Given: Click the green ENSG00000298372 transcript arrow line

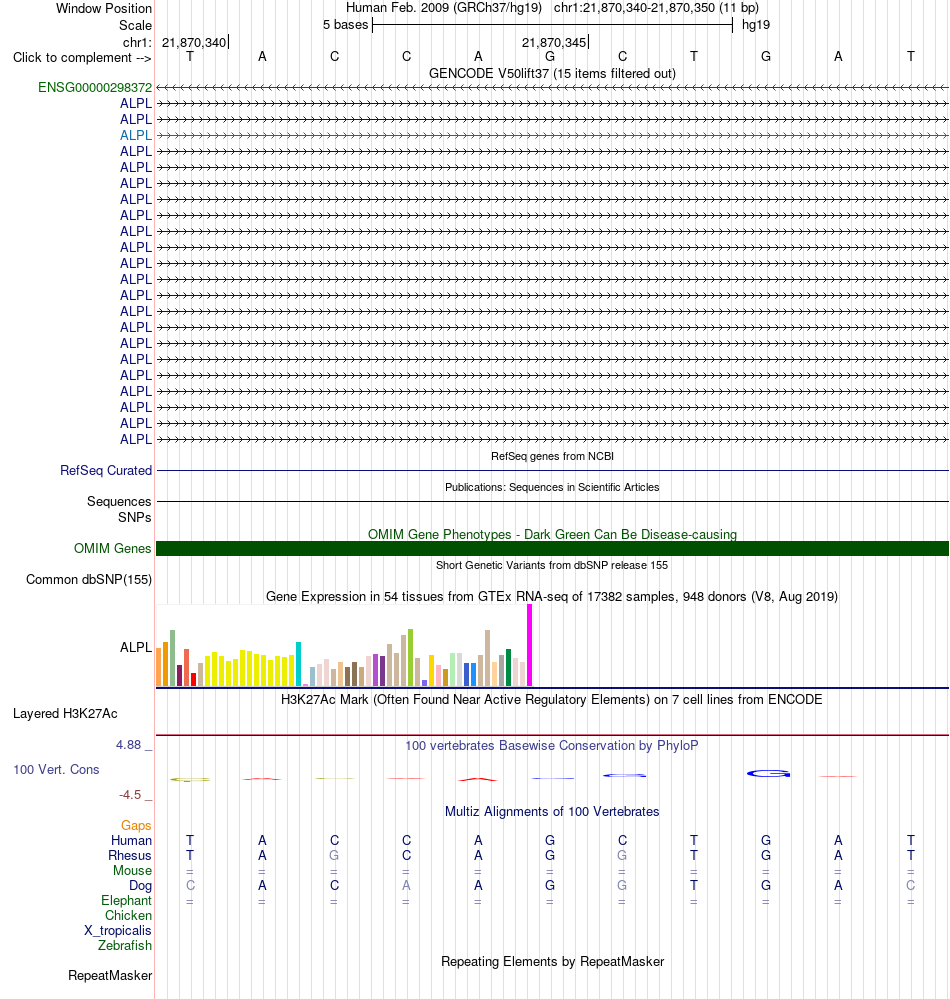Looking at the screenshot, I should (552, 87).
